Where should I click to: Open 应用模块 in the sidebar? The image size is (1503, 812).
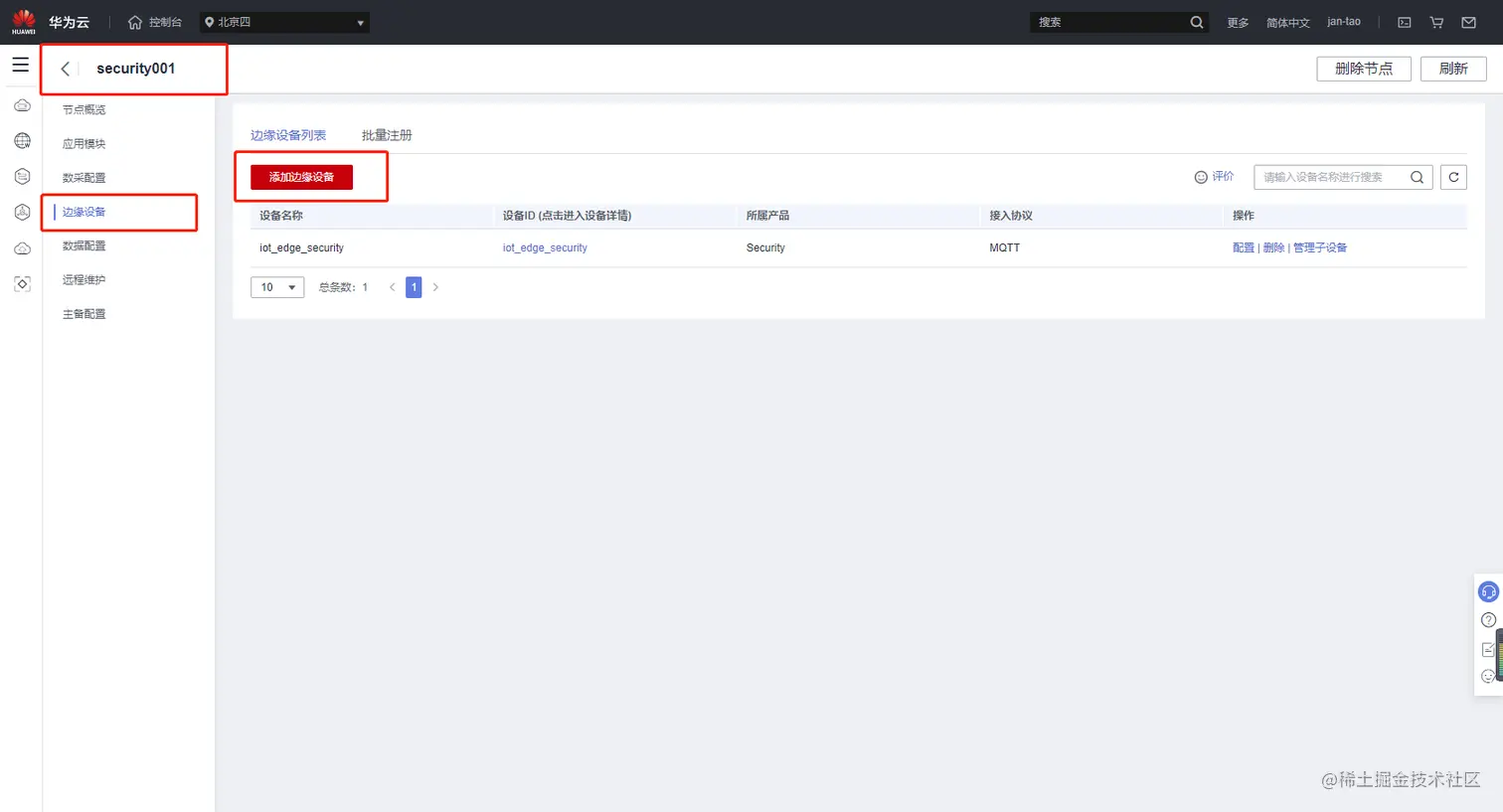pyautogui.click(x=84, y=144)
